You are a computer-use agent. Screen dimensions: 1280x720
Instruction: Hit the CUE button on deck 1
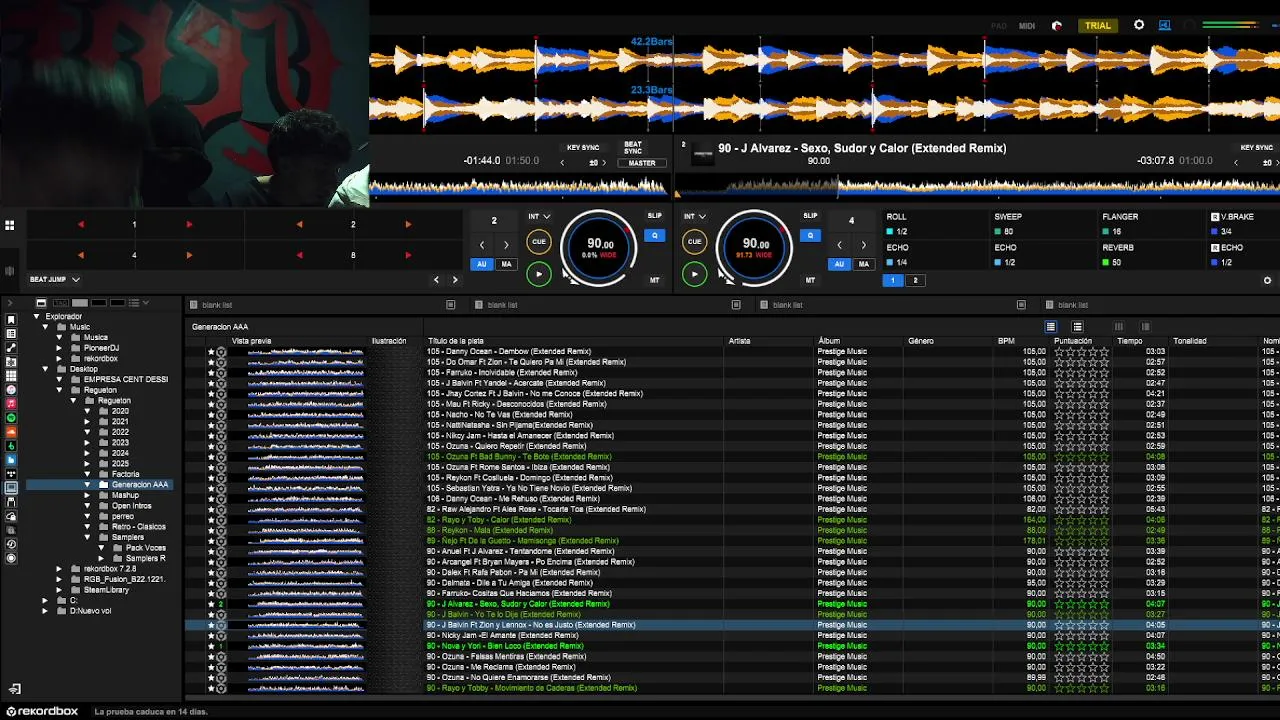click(x=538, y=241)
